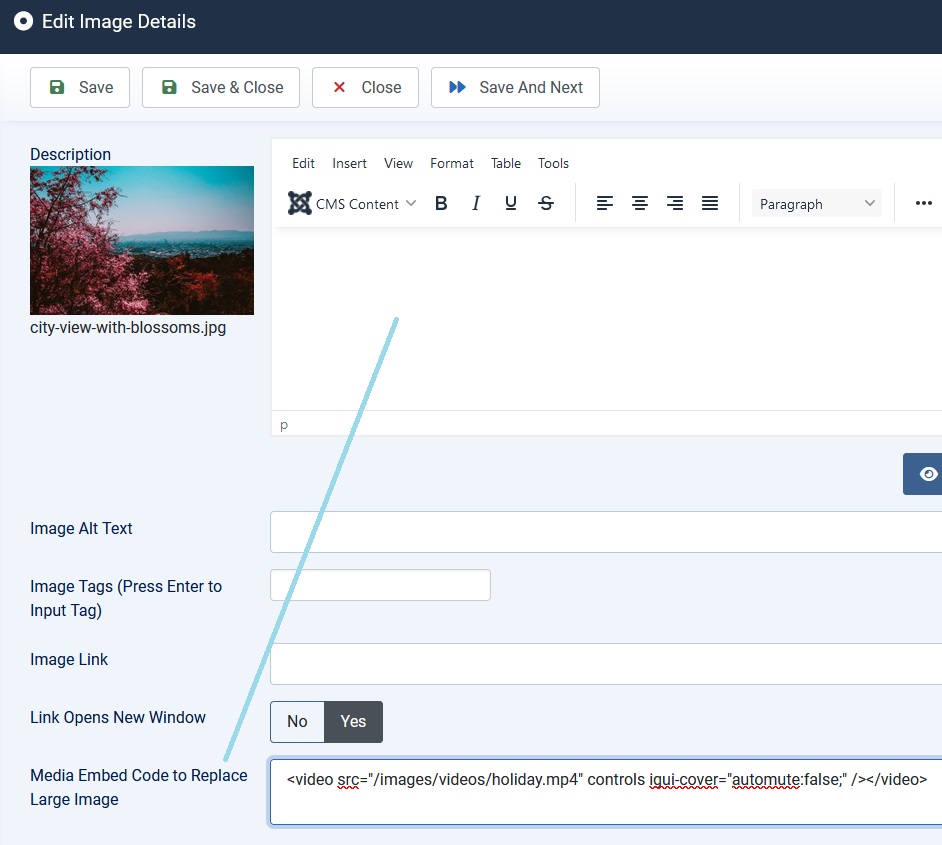This screenshot has height=845, width=942.
Task: Open the Insert menu in editor
Action: pyautogui.click(x=349, y=163)
